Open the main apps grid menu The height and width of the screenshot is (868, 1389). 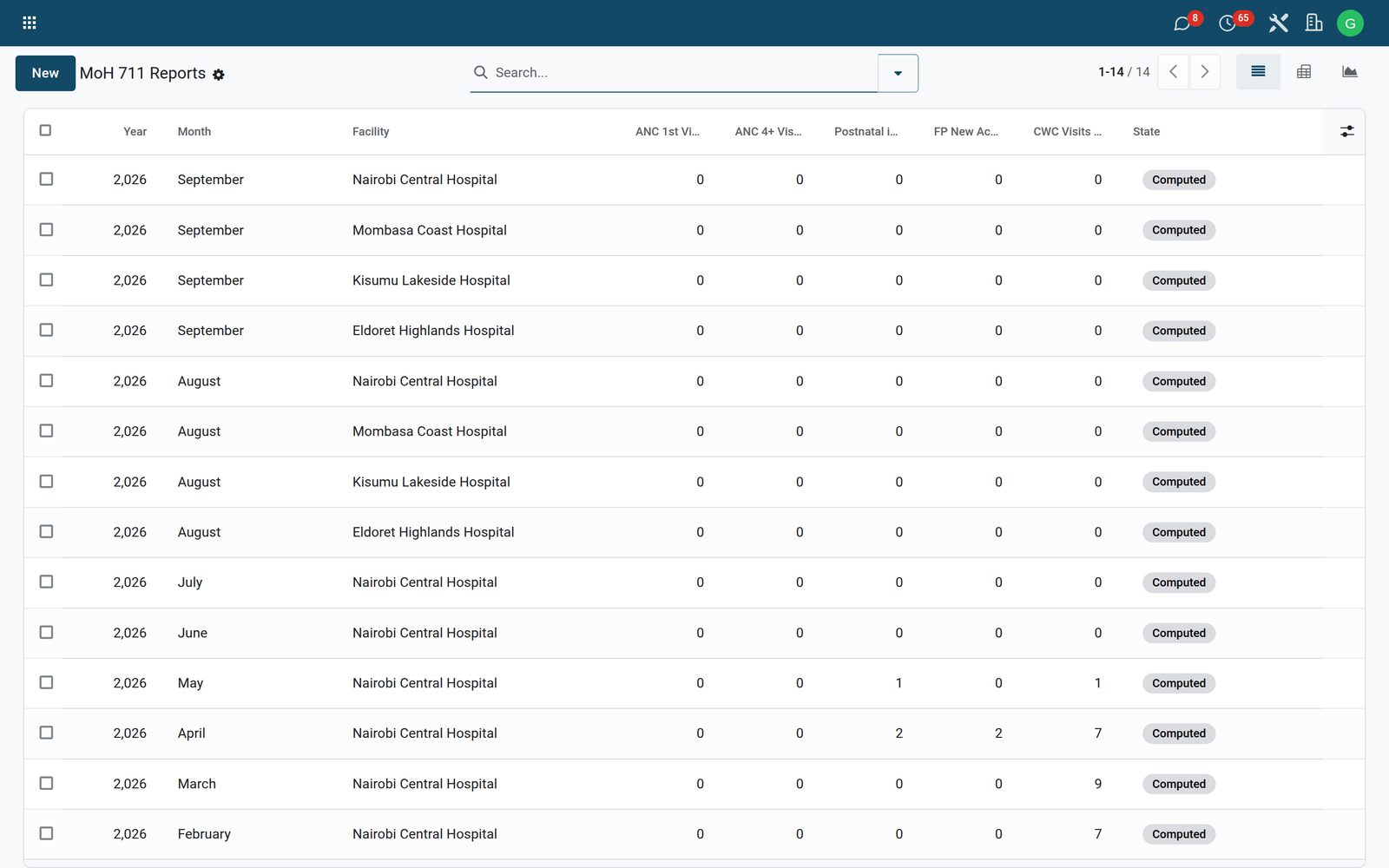29,23
